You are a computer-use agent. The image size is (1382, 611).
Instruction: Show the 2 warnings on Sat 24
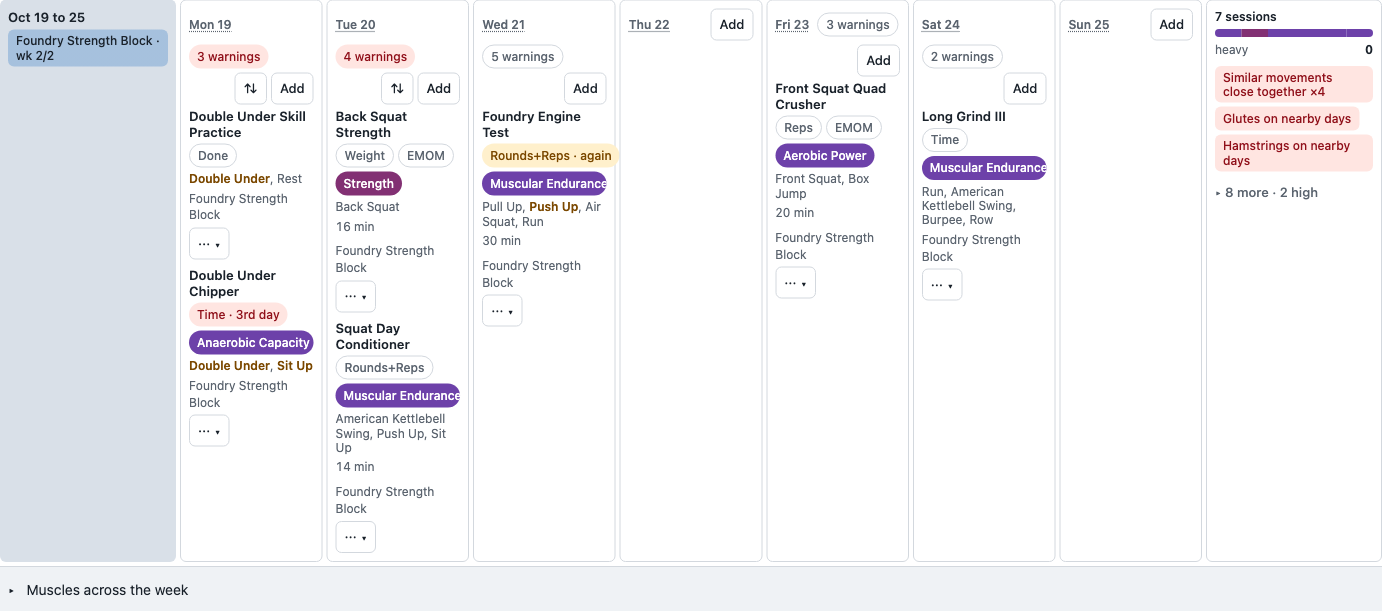[962, 57]
